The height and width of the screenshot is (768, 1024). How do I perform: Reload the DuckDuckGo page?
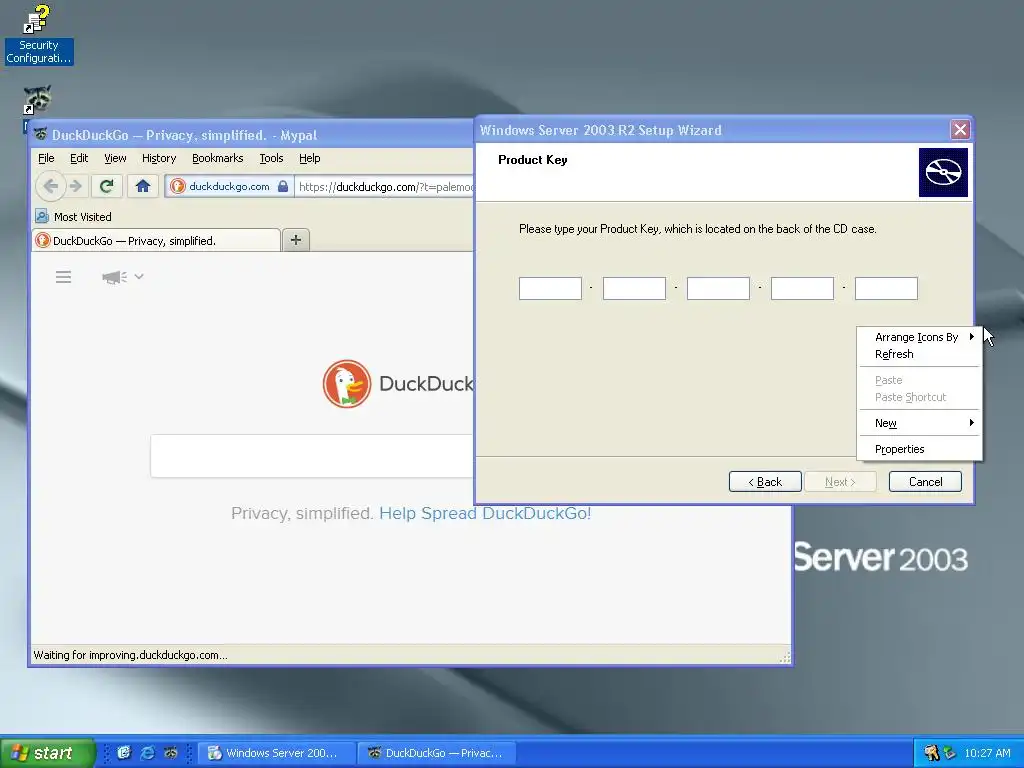[x=106, y=186]
